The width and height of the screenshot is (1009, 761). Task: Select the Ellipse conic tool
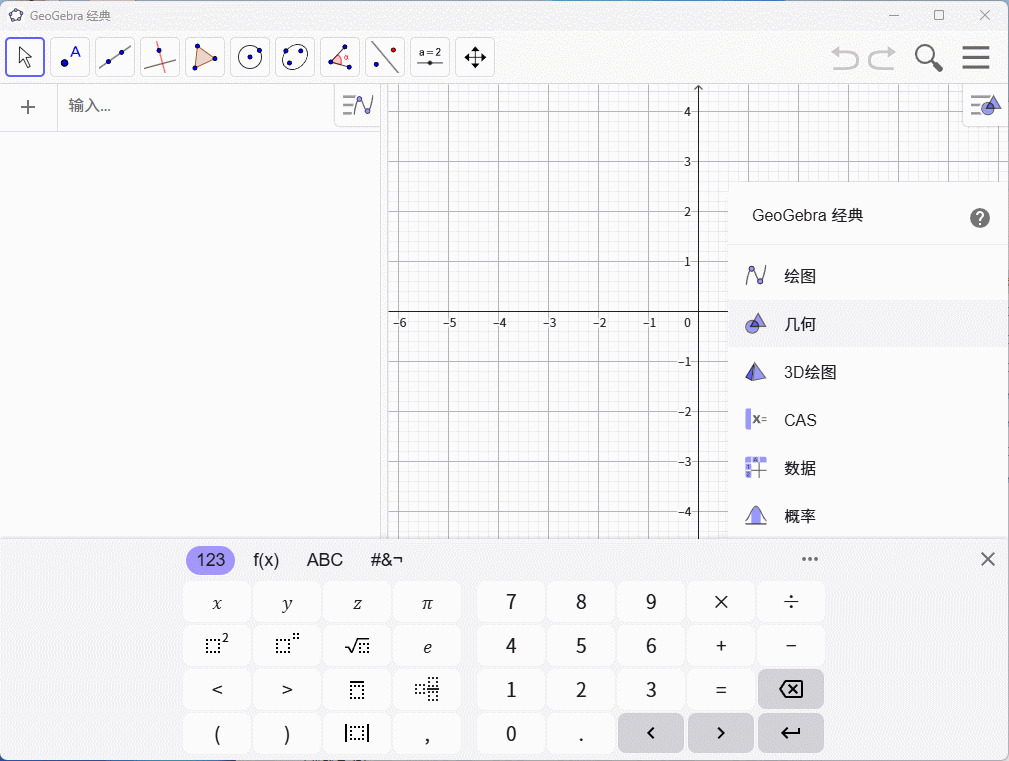pos(295,57)
